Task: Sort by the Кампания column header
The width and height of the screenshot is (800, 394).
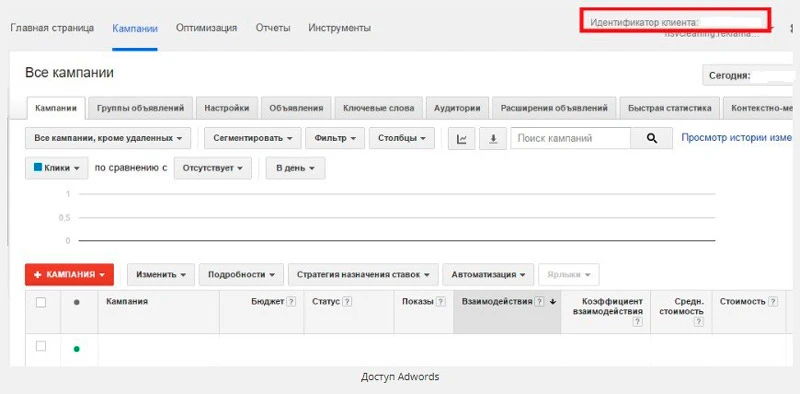Action: (127, 302)
